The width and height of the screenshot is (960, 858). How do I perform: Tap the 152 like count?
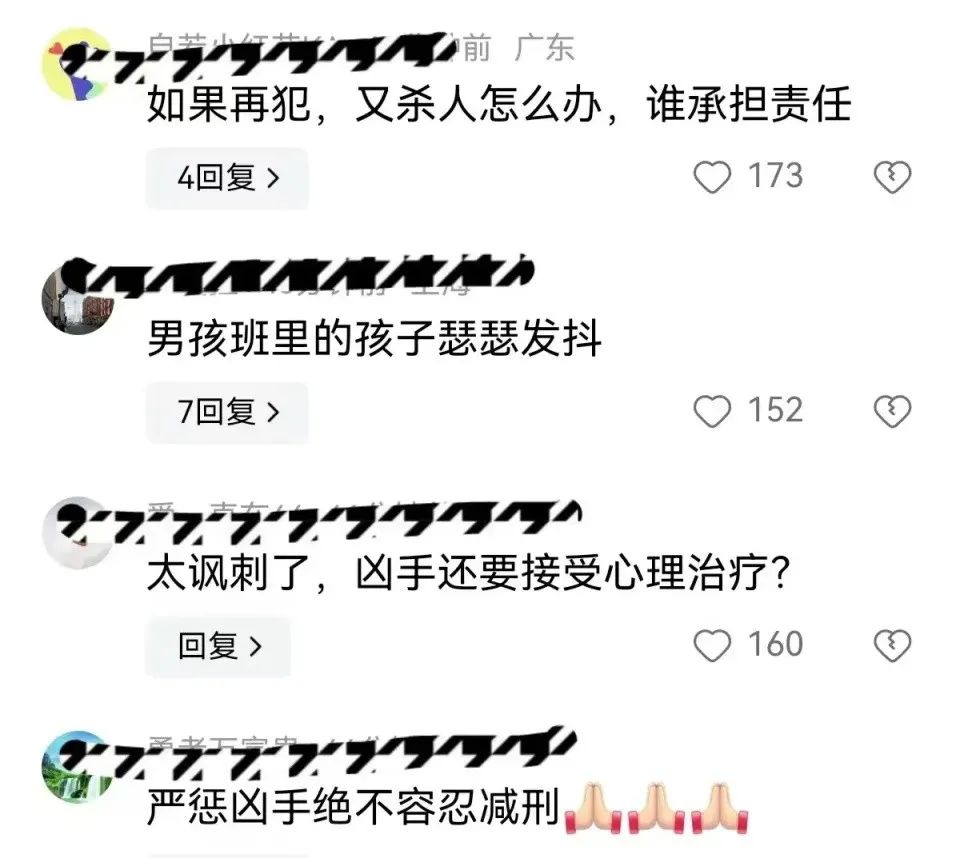[x=775, y=410]
